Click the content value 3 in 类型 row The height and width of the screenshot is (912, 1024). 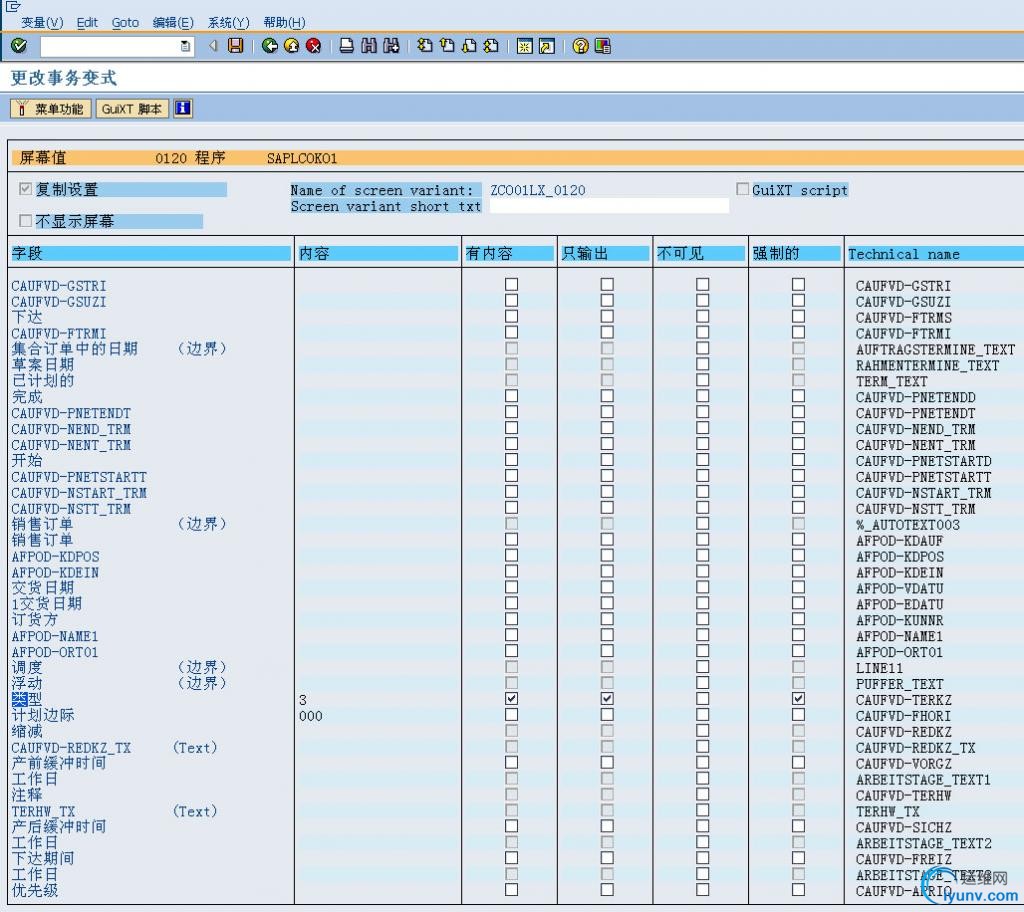(x=303, y=700)
